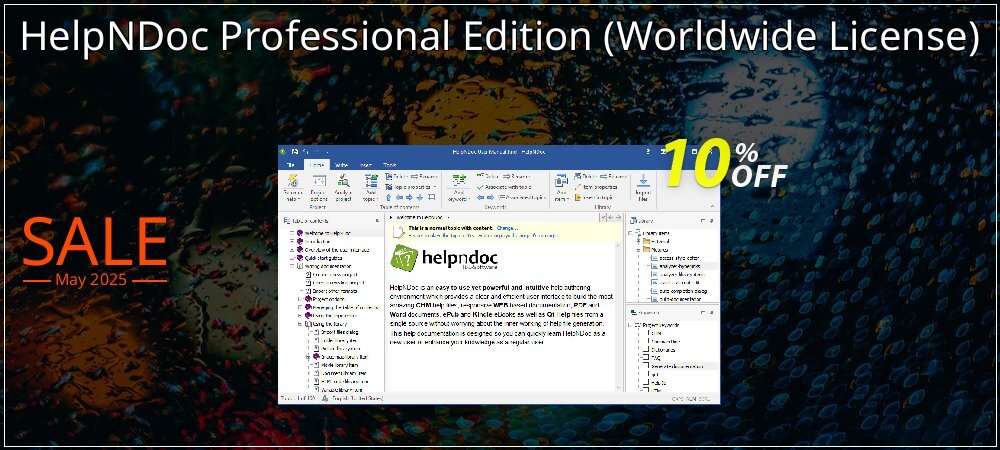Click Rename in the Keywords group
1000x450 pixels.
516,177
